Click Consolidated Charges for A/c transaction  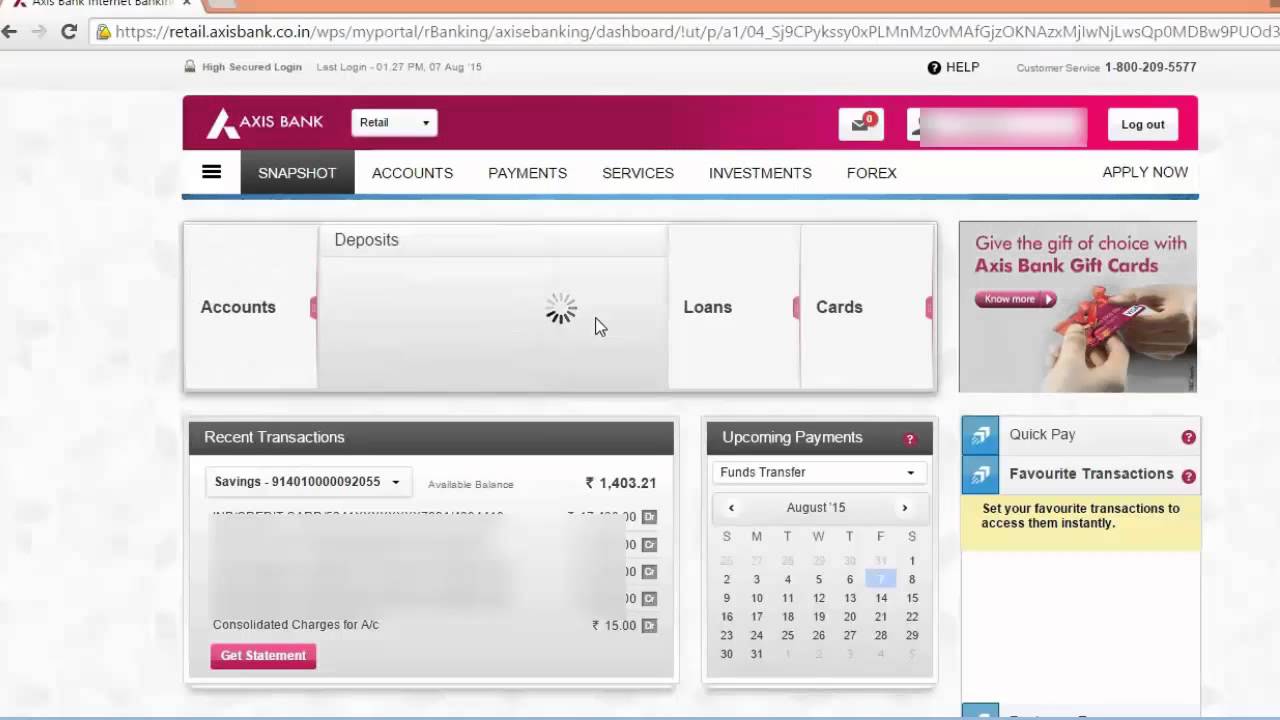click(296, 625)
